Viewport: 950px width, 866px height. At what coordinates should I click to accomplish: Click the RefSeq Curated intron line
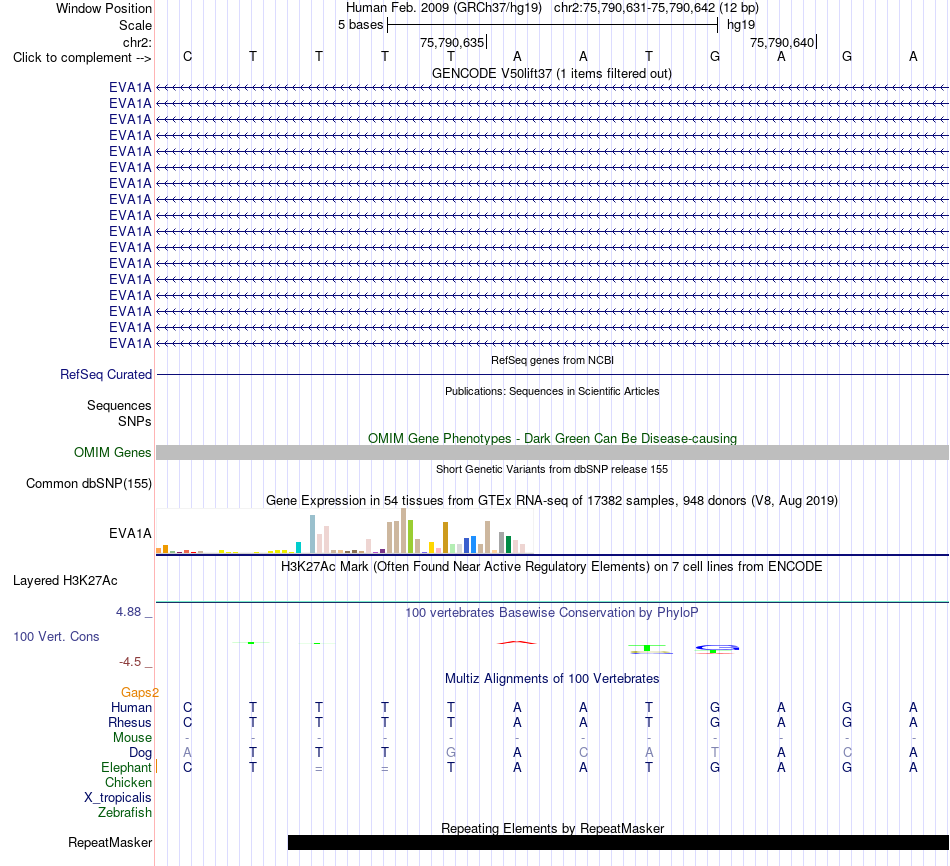coord(552,375)
